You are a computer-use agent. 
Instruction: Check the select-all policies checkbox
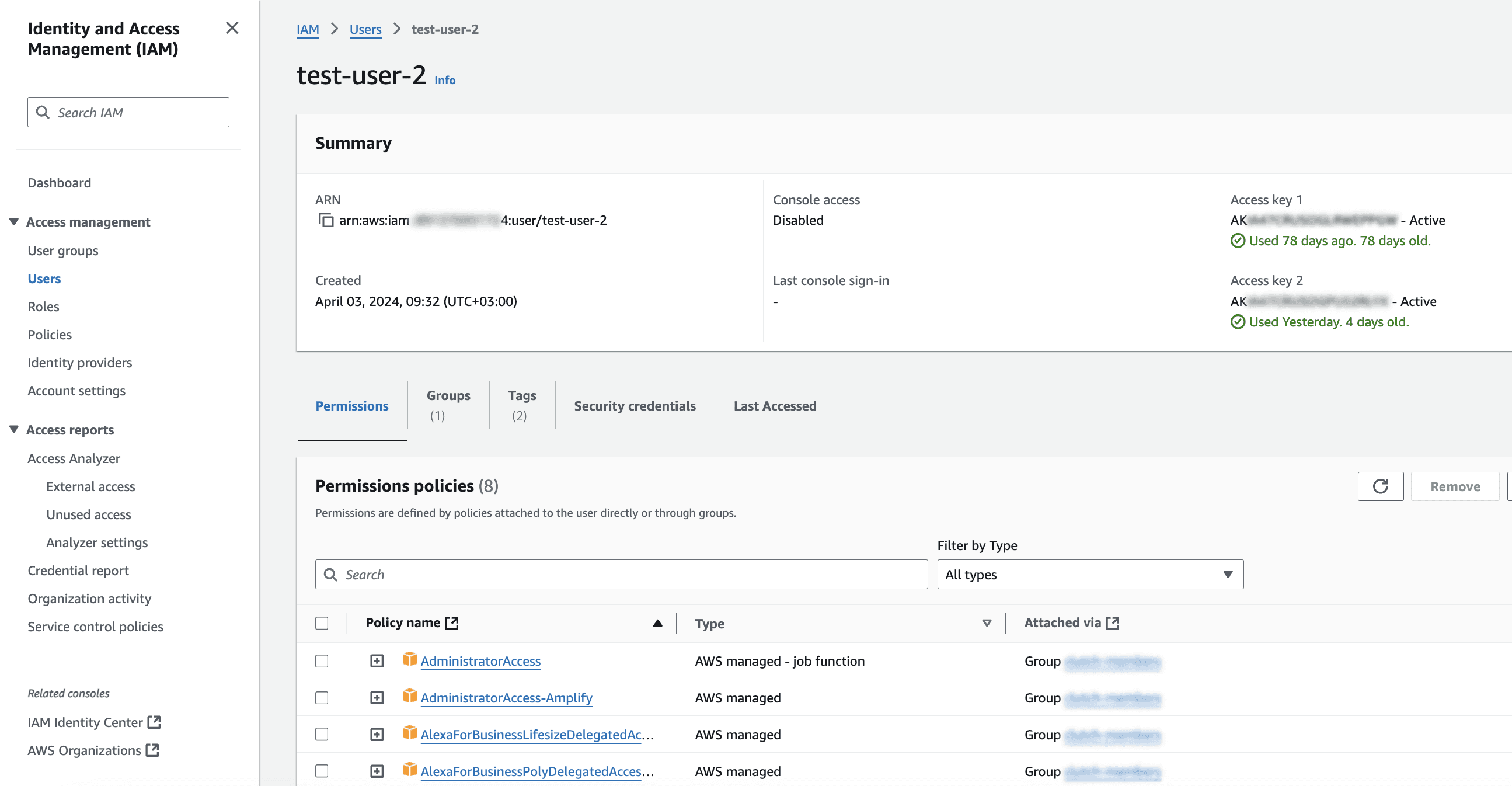click(322, 623)
